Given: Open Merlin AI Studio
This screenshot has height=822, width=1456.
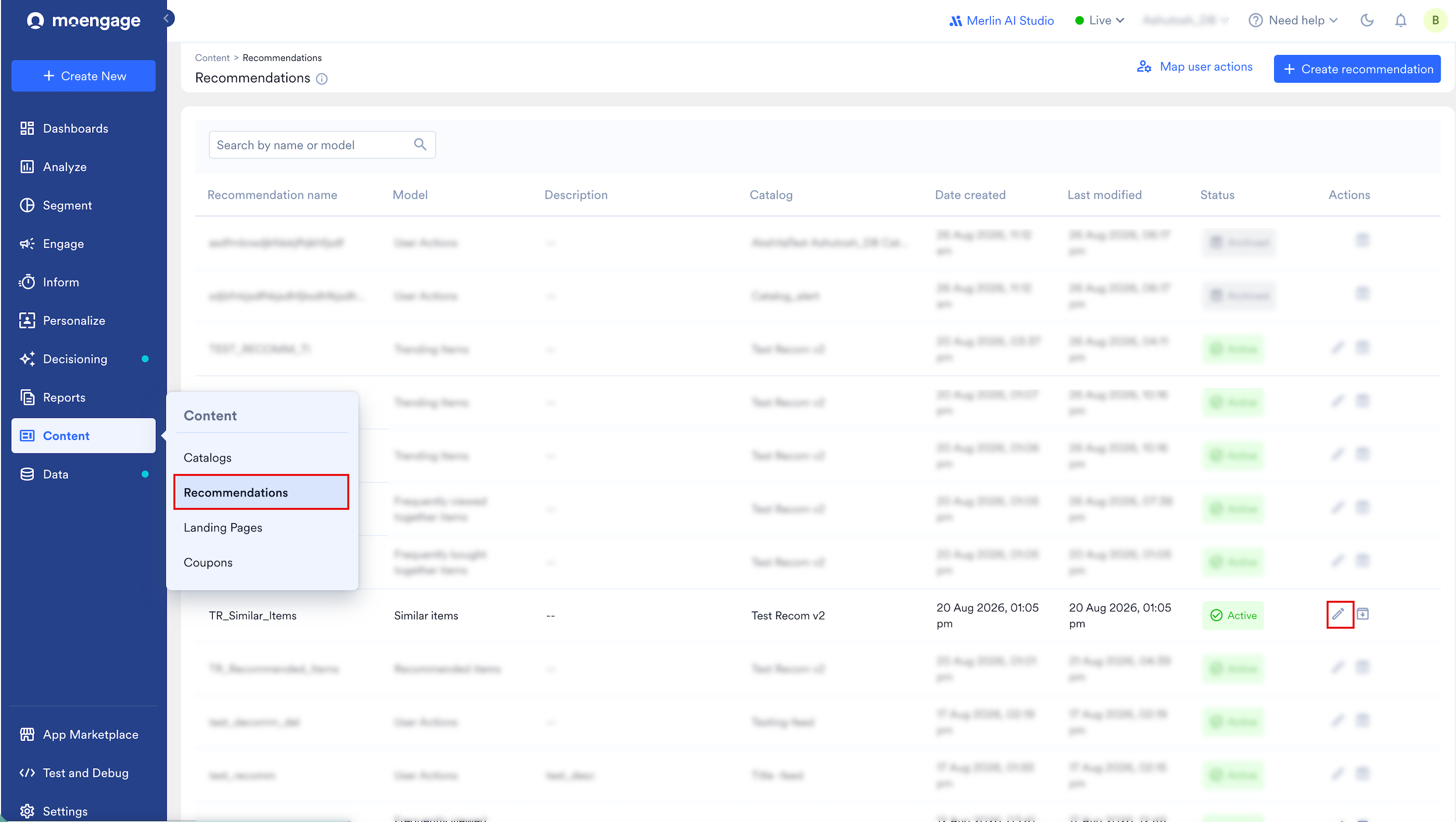Looking at the screenshot, I should [1001, 20].
